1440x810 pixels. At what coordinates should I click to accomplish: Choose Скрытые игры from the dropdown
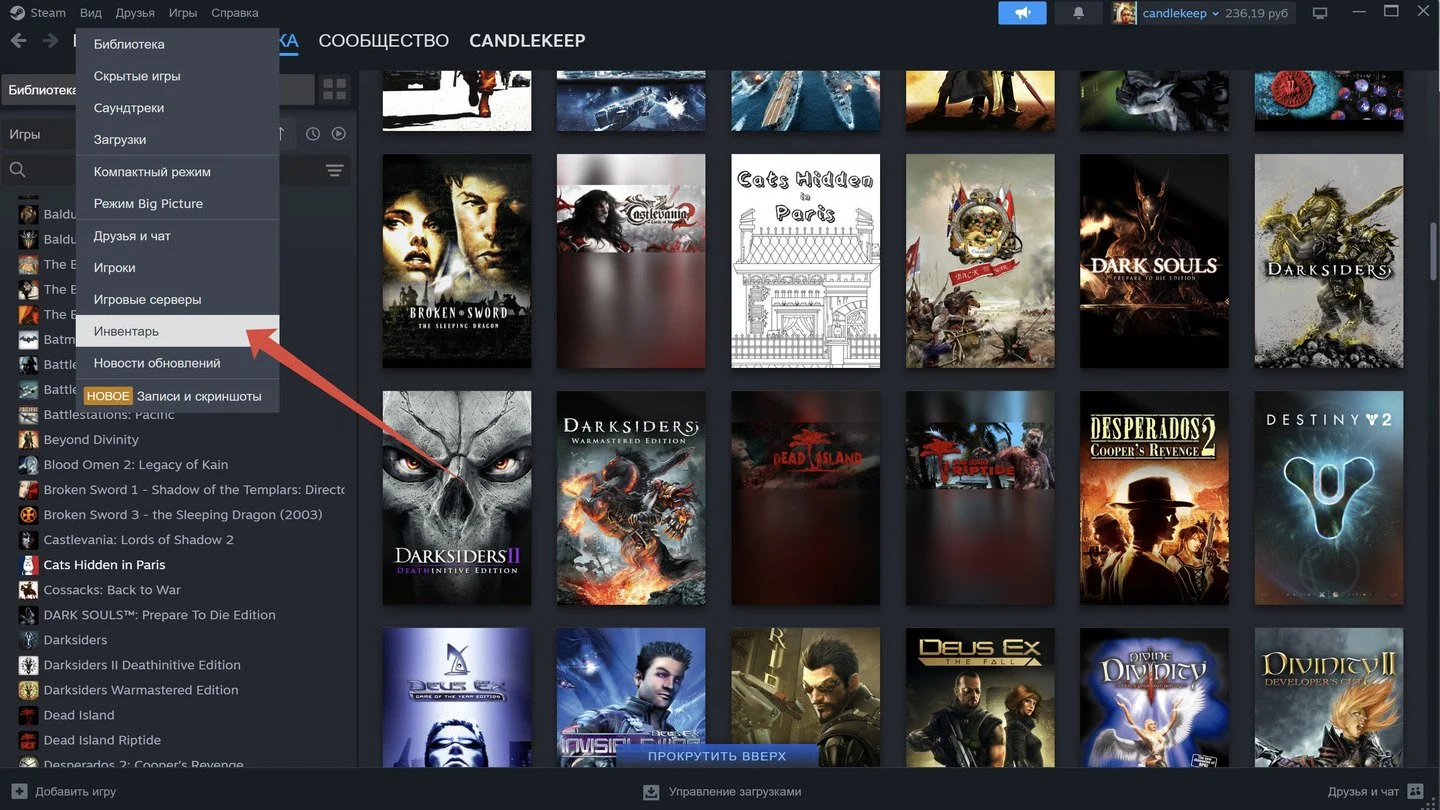point(177,76)
